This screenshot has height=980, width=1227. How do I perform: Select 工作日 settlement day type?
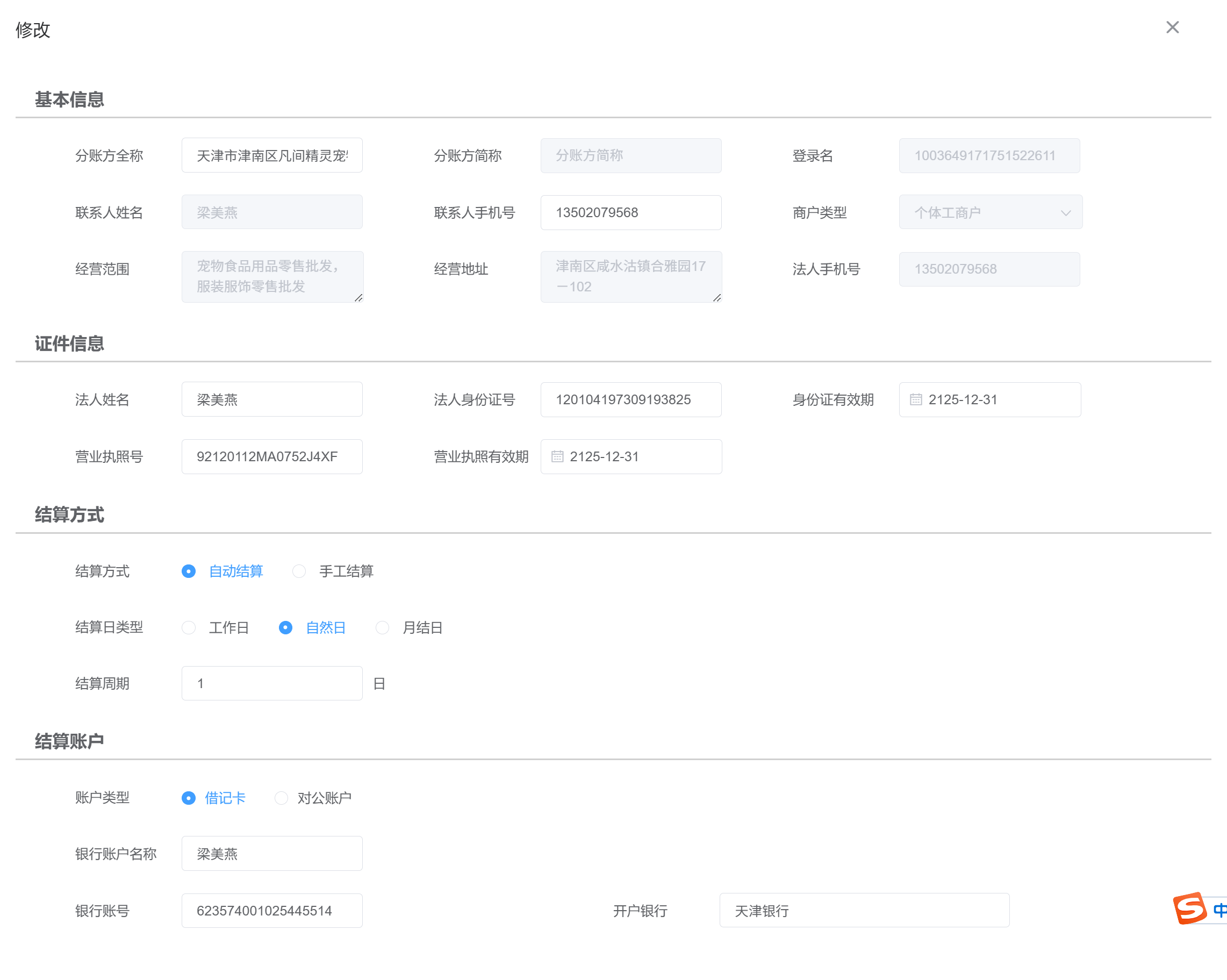click(189, 627)
